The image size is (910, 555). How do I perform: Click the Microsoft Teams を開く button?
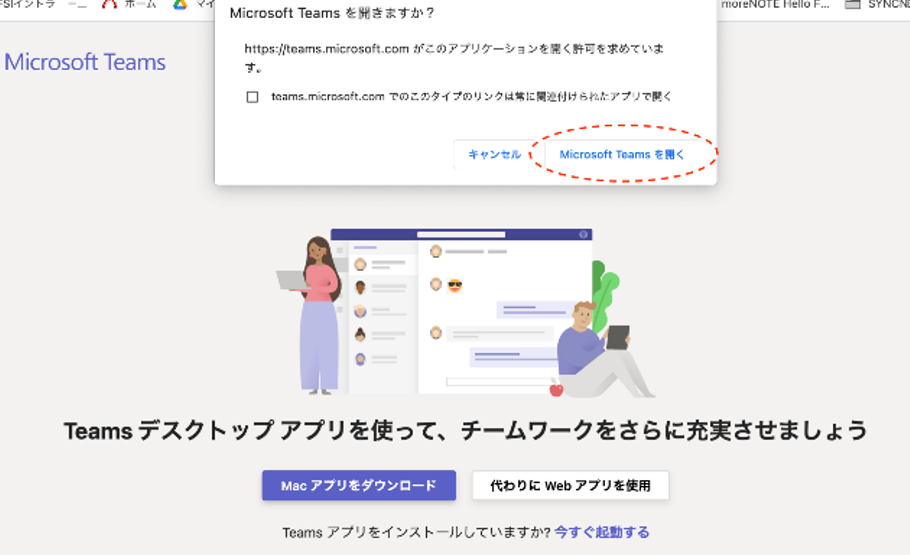tap(622, 154)
